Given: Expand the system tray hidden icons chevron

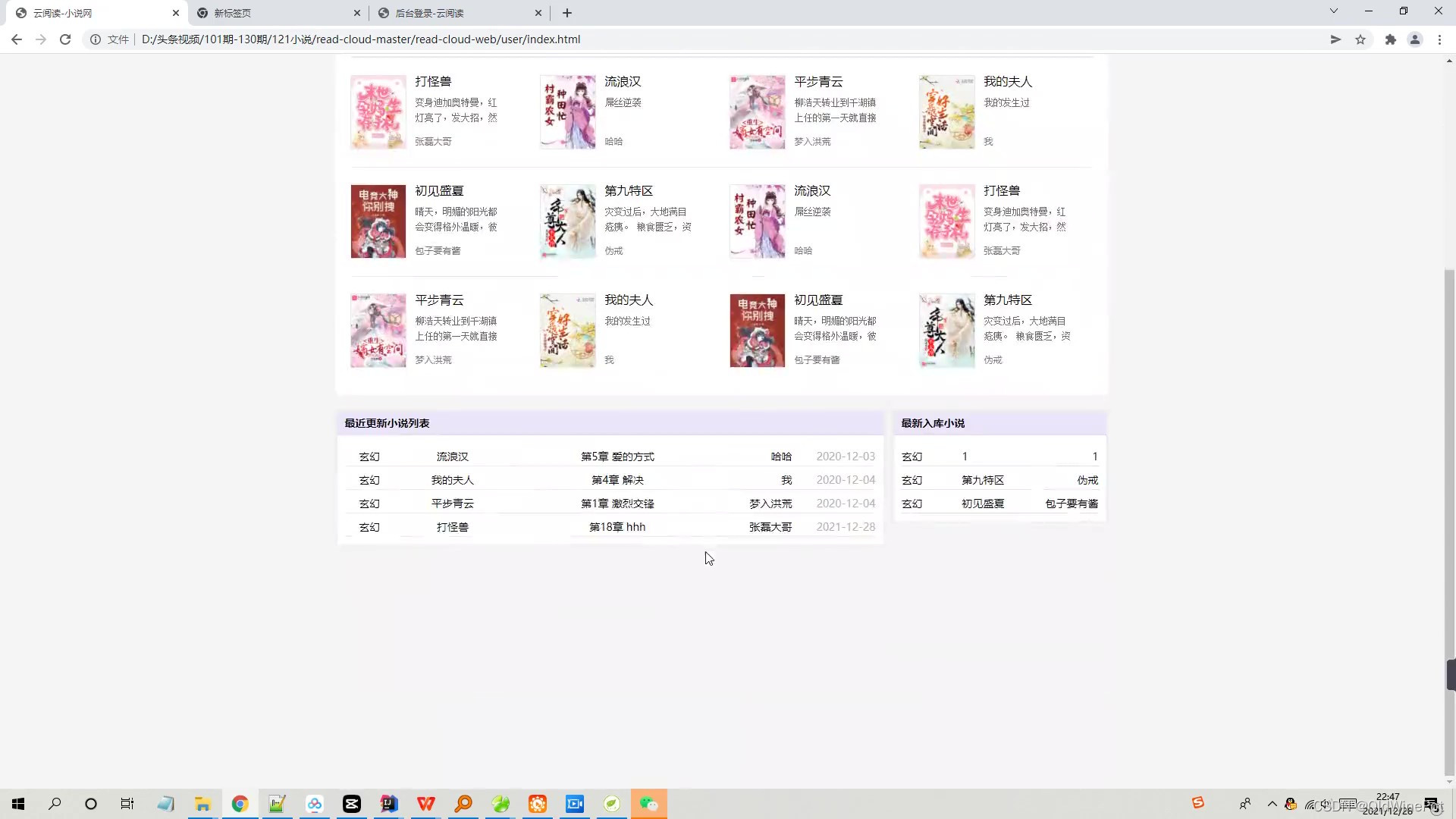Looking at the screenshot, I should (x=1272, y=804).
